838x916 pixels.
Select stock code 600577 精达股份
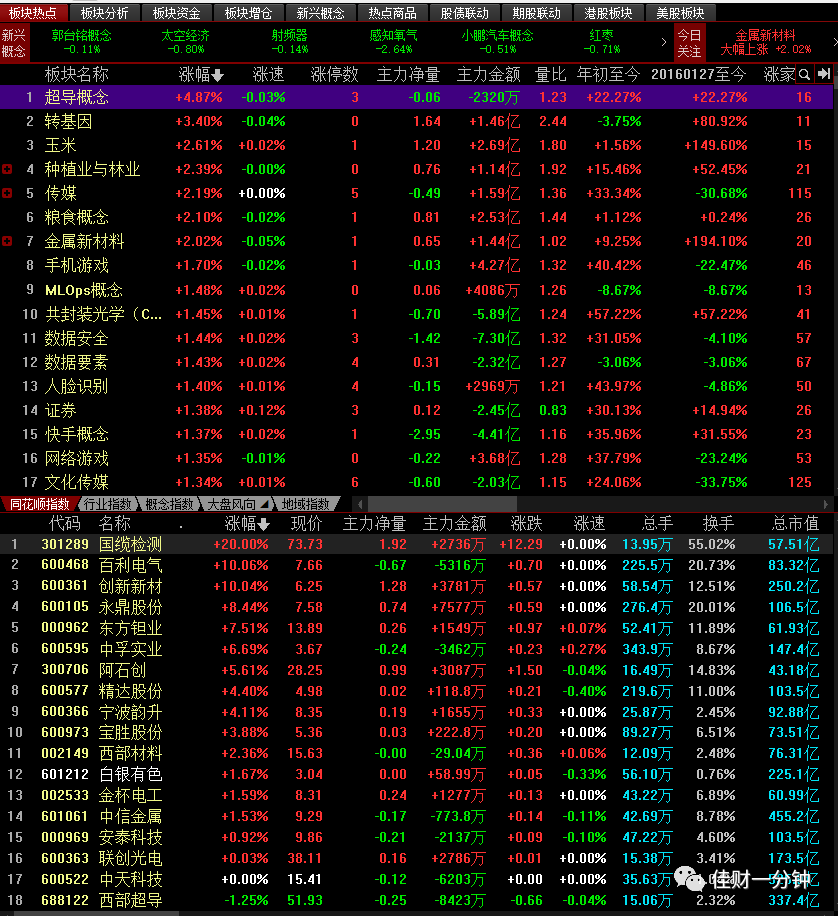point(416,691)
